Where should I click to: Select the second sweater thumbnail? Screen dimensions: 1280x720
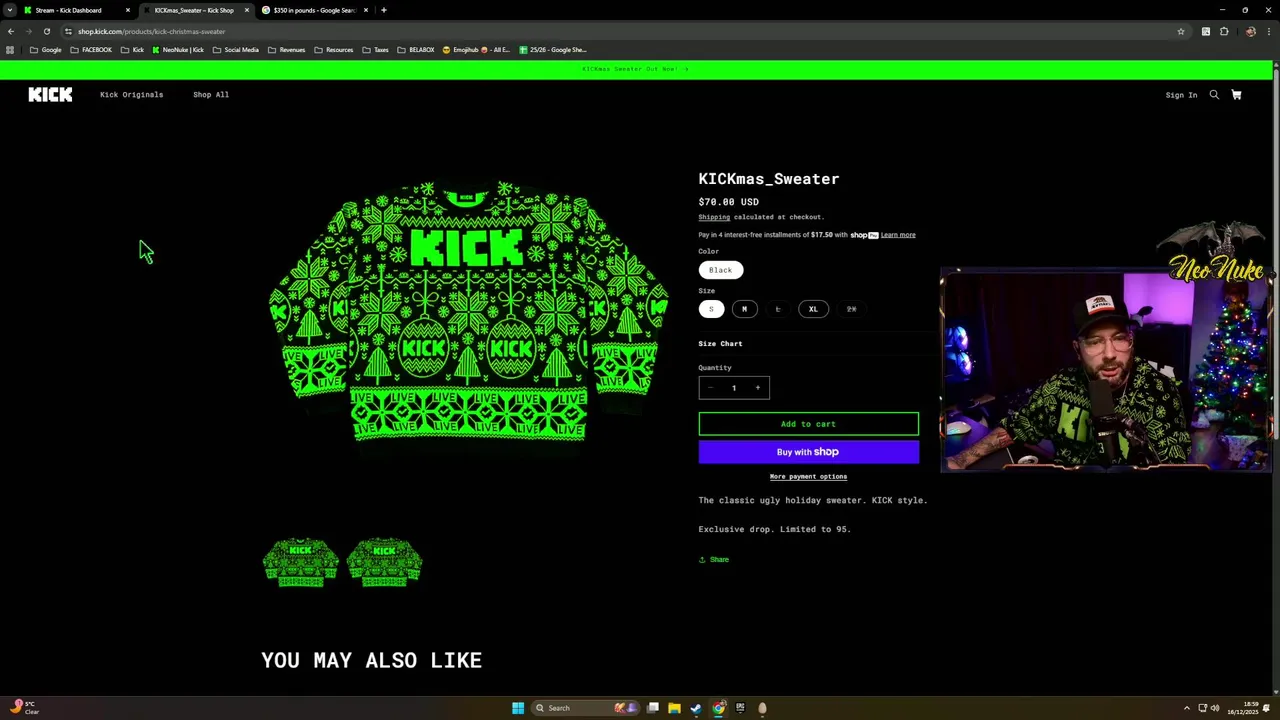click(384, 562)
